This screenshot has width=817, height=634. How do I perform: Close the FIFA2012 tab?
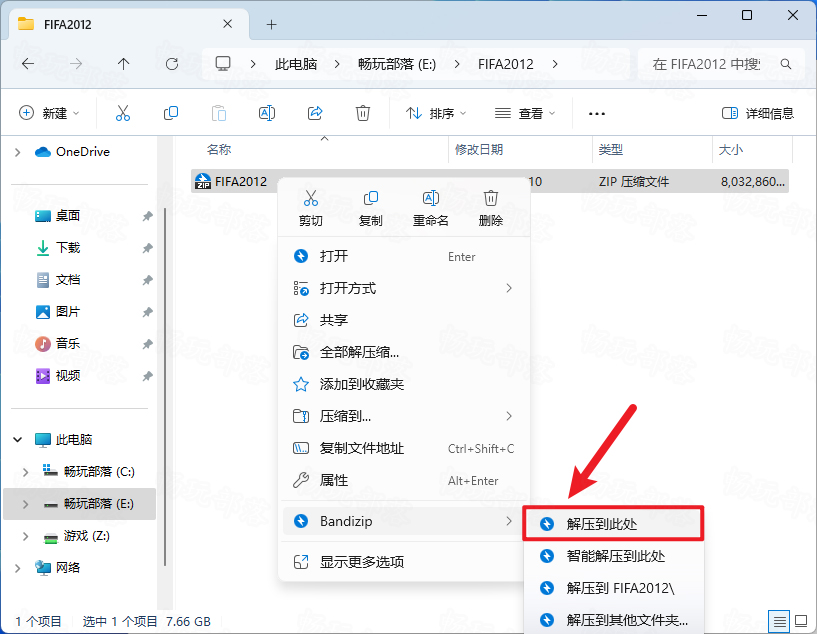228,24
